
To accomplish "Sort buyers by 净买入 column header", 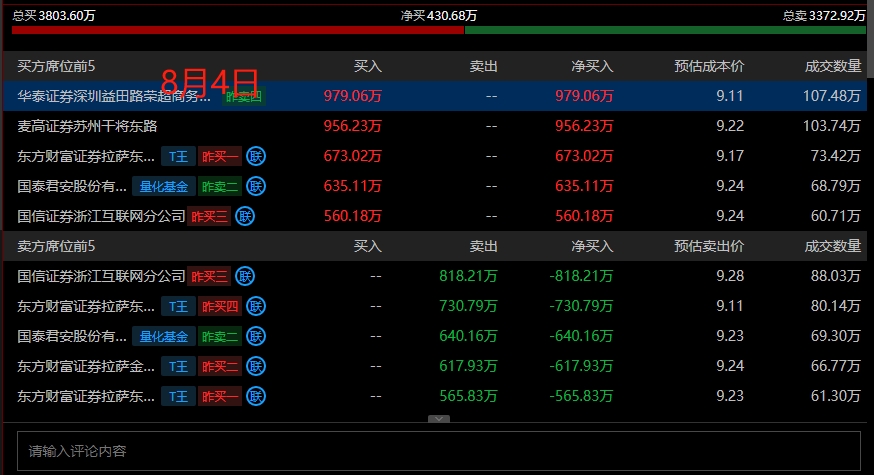I will [592, 66].
